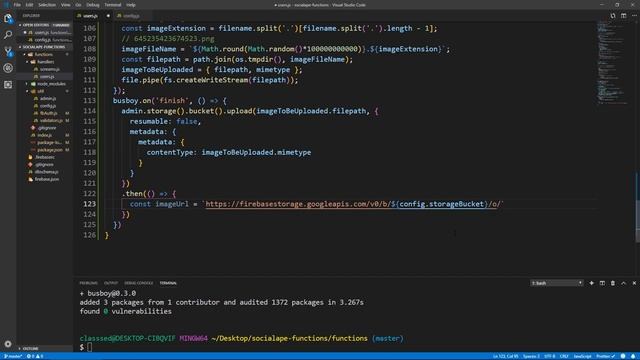This screenshot has width=640, height=360.
Task: Click Ln/Col cursor position in status bar
Action: pyautogui.click(x=505, y=356)
